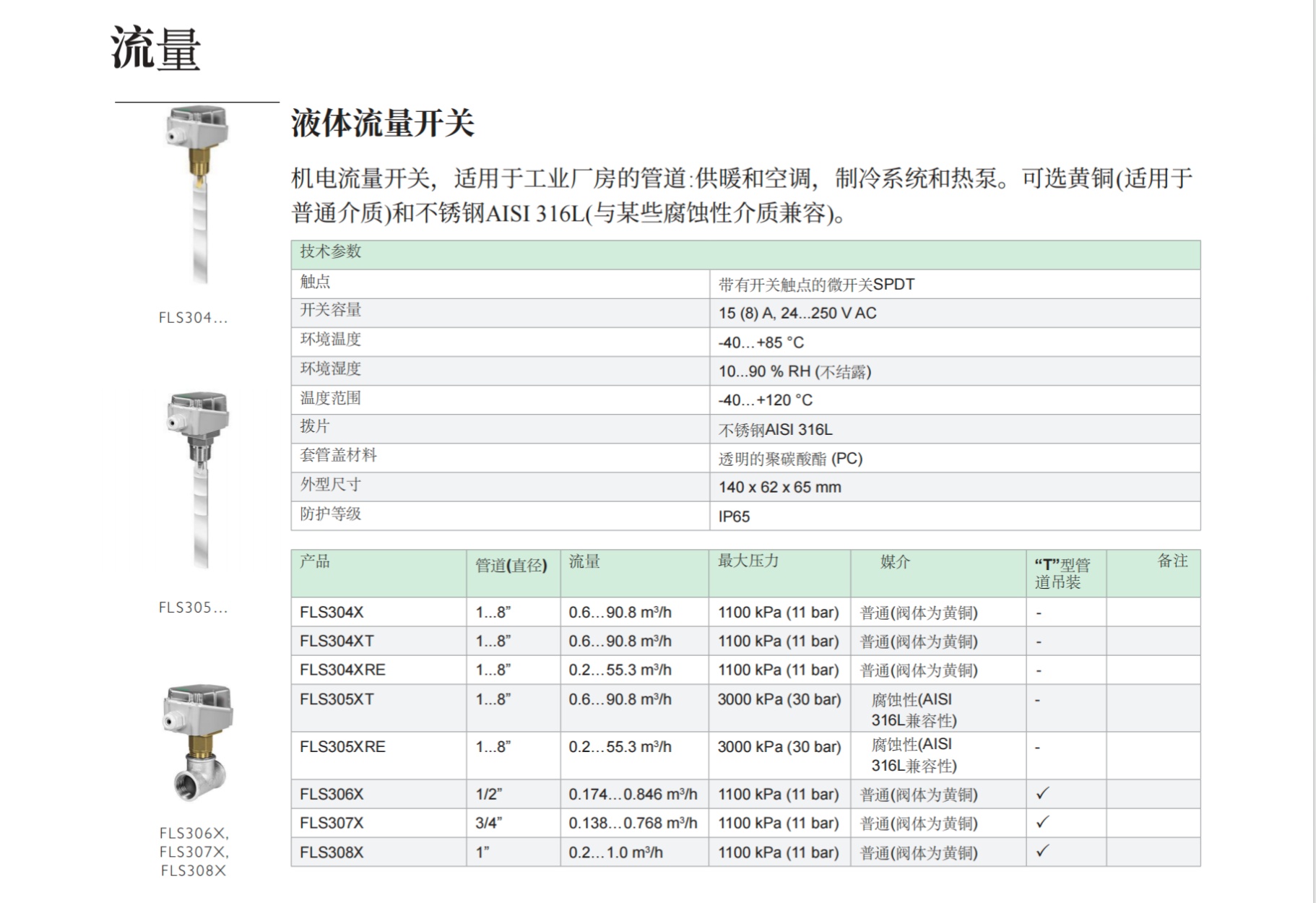Select the 流量 page title

pos(156,49)
